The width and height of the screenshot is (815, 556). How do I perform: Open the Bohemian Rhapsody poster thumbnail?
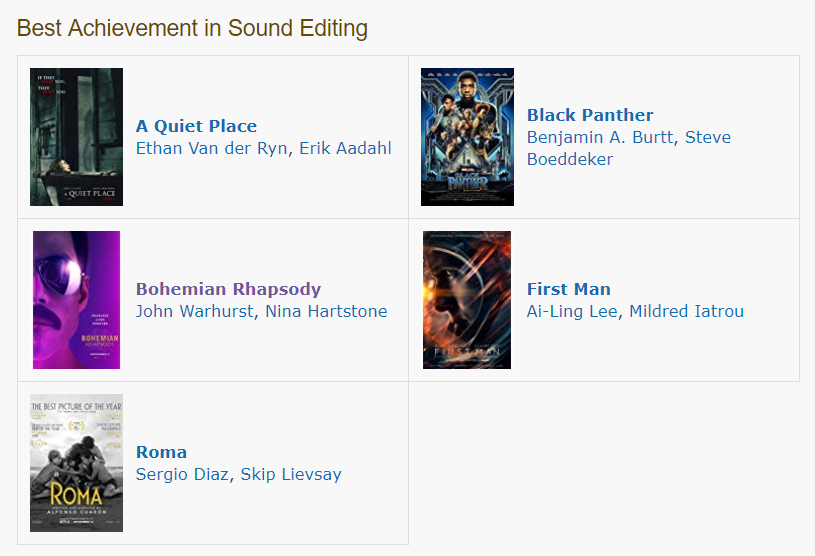tap(76, 300)
